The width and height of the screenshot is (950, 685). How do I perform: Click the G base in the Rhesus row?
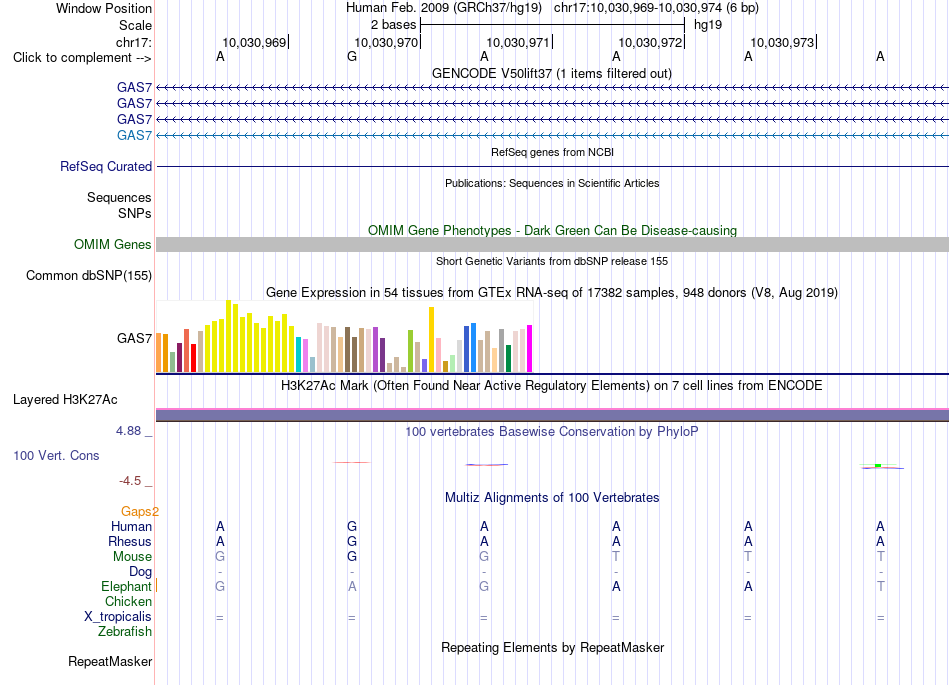pos(352,541)
